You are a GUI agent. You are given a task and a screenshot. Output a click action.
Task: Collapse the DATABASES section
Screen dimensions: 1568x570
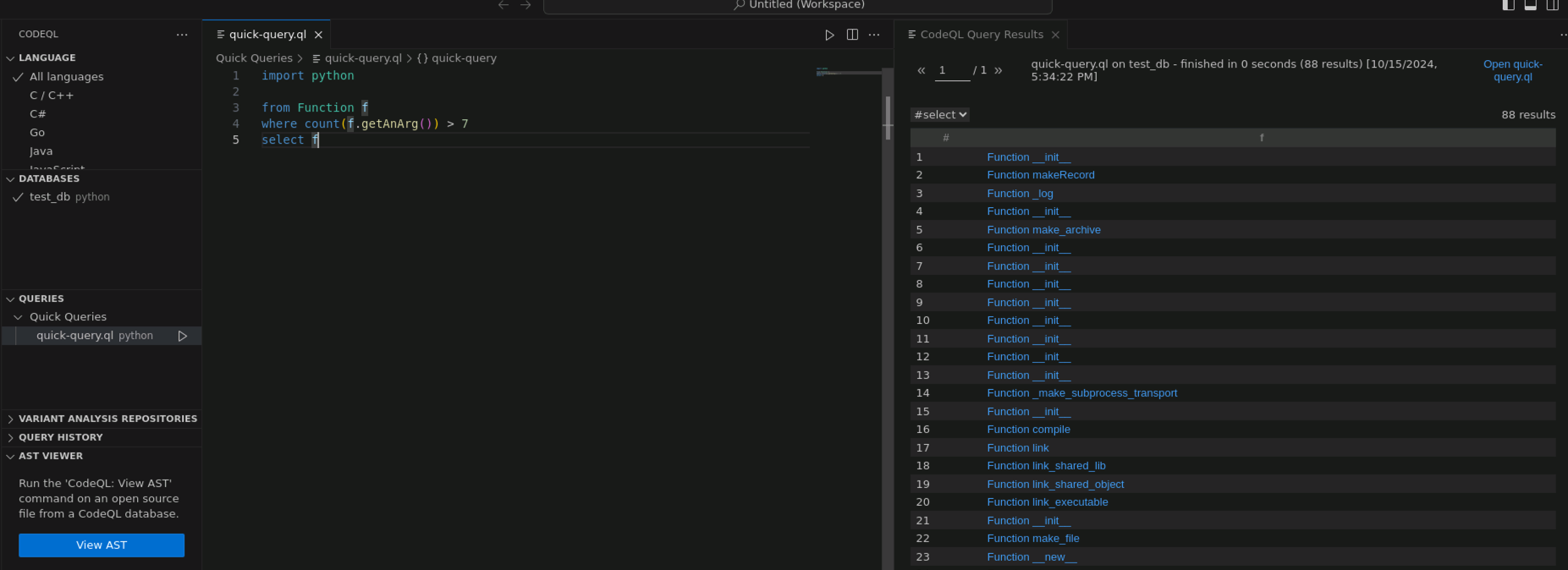(49, 178)
